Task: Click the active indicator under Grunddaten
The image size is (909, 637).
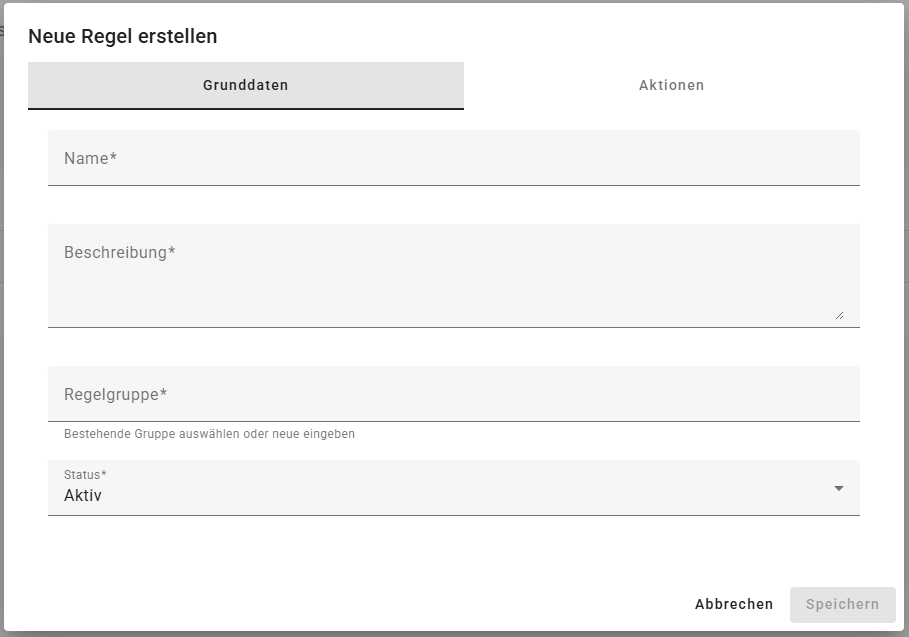Action: pos(245,108)
